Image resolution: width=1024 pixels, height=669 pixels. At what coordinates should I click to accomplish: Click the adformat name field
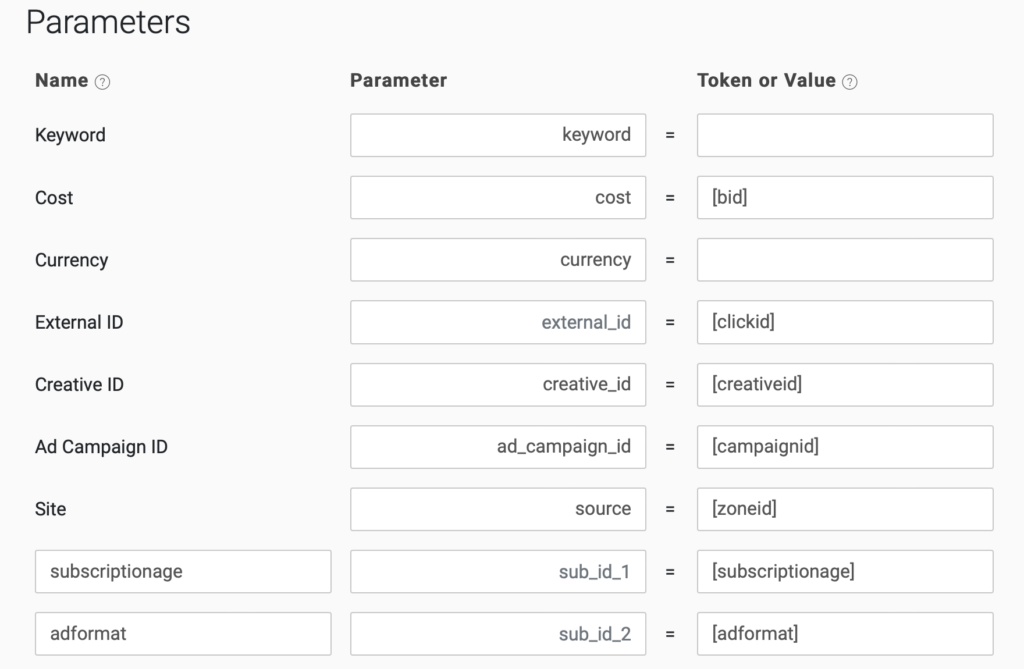tap(182, 634)
